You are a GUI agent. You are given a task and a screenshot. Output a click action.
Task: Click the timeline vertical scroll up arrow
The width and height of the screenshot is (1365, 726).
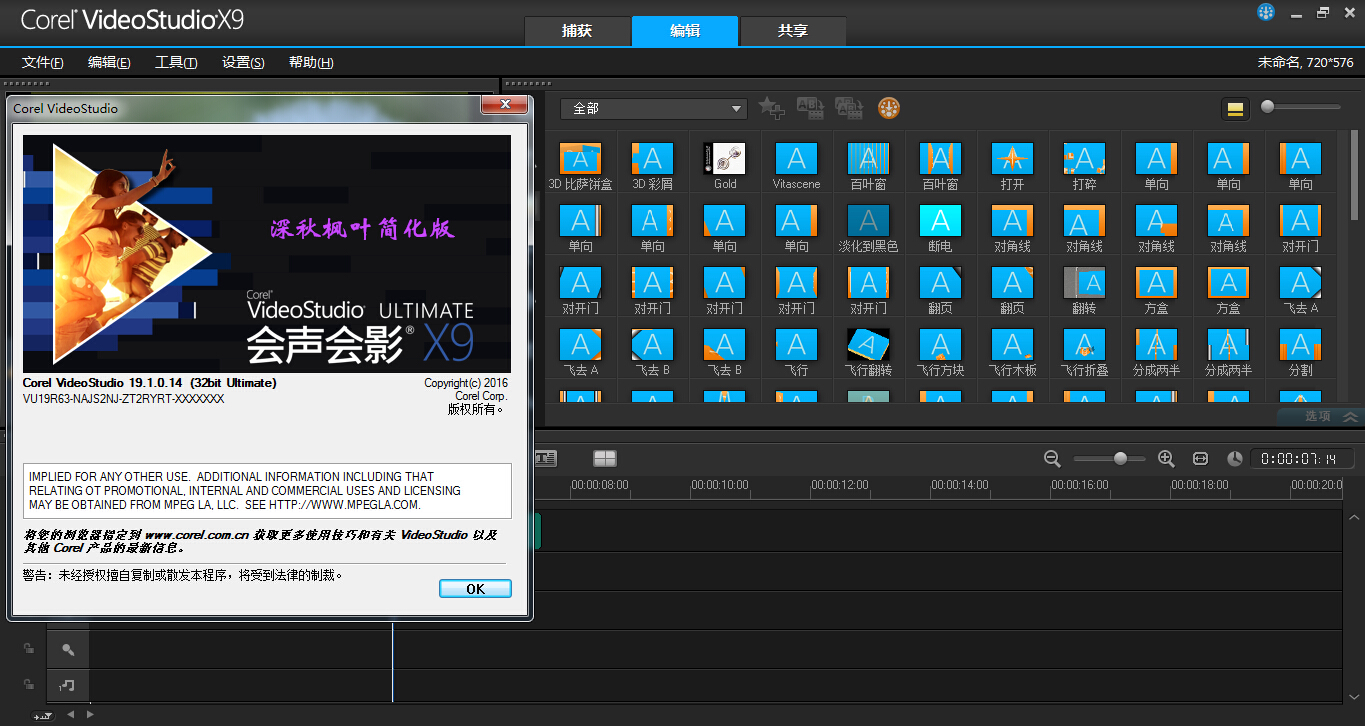click(1354, 517)
